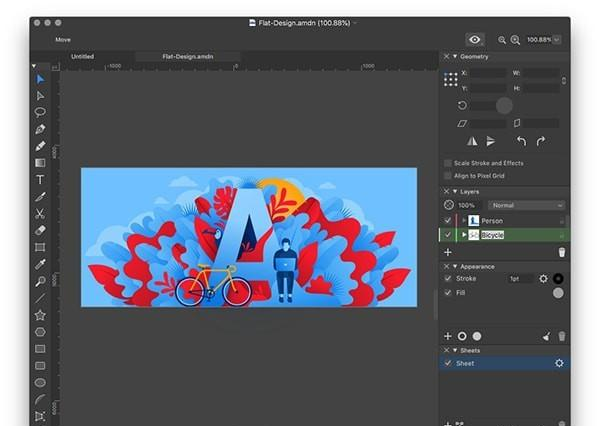Add a new layer with plus button
The width and height of the screenshot is (600, 426).
(x=447, y=253)
